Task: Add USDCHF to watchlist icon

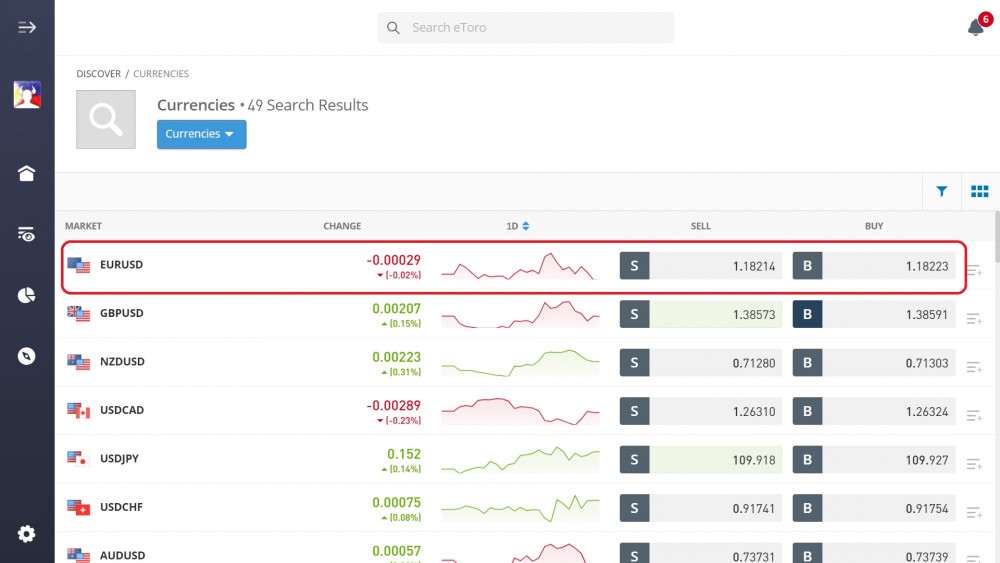Action: click(974, 512)
